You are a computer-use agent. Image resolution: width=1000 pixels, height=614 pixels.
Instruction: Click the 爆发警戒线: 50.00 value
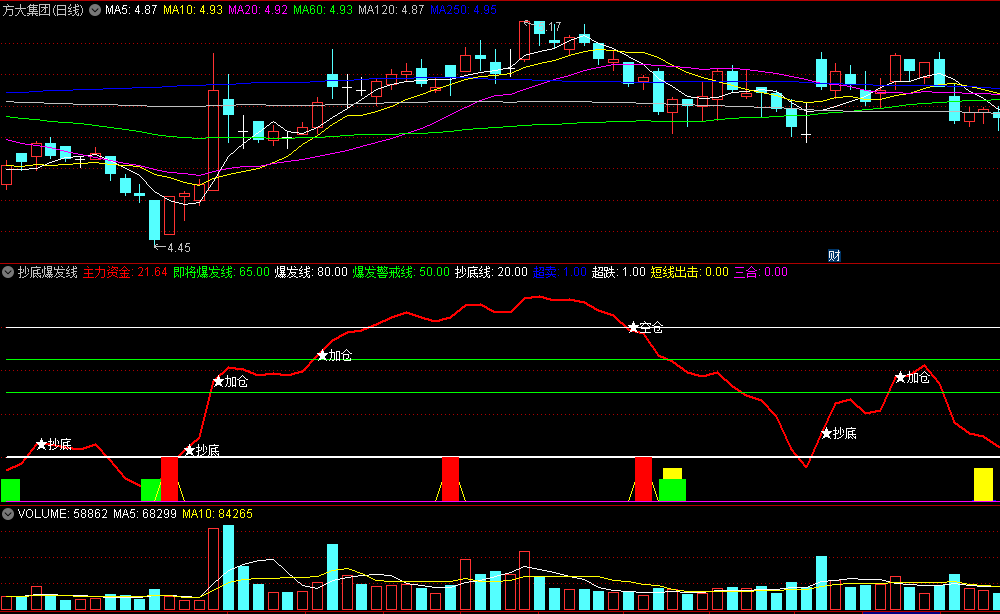coord(401,272)
